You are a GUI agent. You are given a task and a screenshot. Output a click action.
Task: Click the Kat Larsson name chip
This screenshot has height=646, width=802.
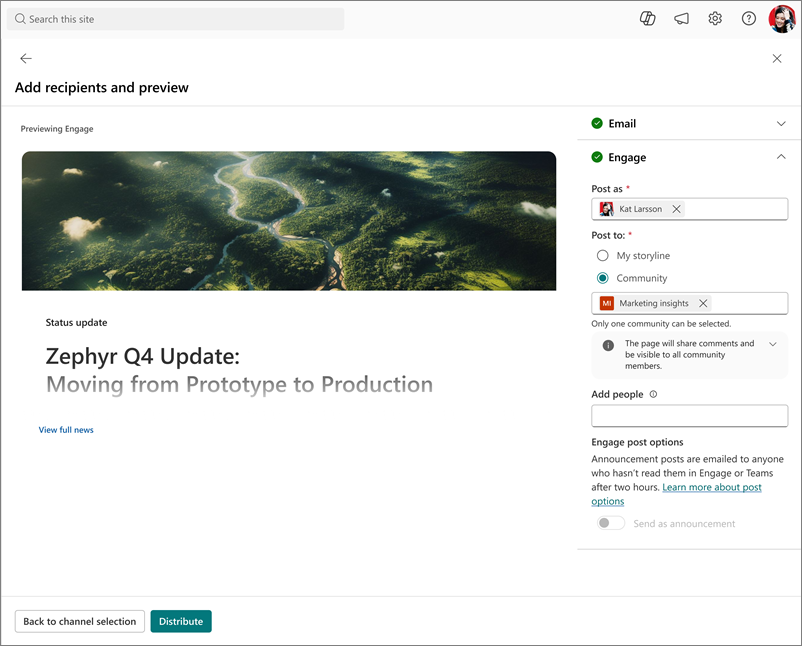click(x=640, y=209)
